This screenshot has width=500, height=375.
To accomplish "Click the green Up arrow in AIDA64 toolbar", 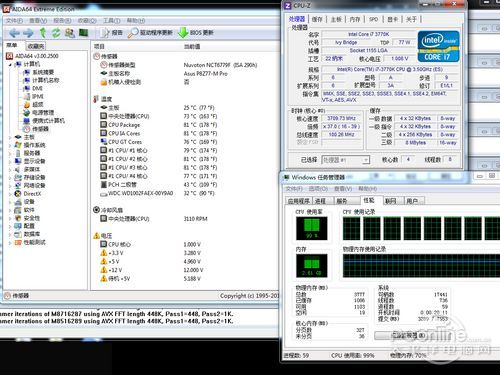I will click(43, 33).
